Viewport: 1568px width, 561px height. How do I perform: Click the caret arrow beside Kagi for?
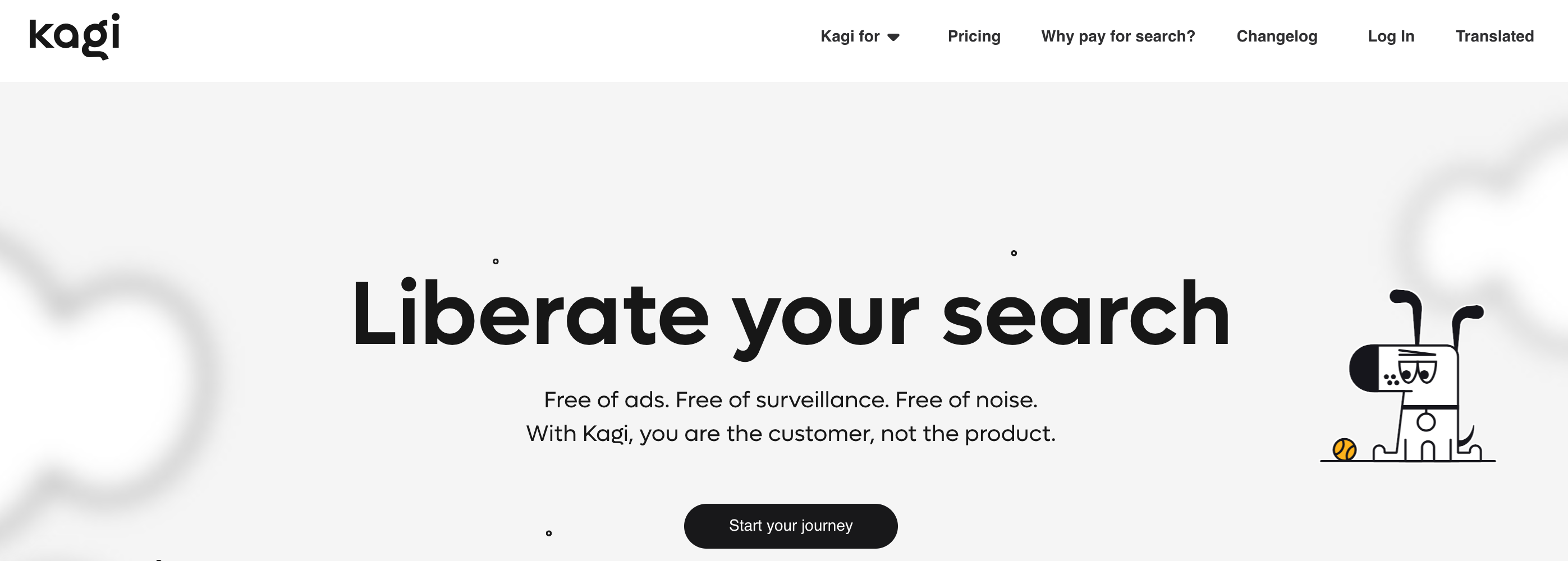pos(893,37)
